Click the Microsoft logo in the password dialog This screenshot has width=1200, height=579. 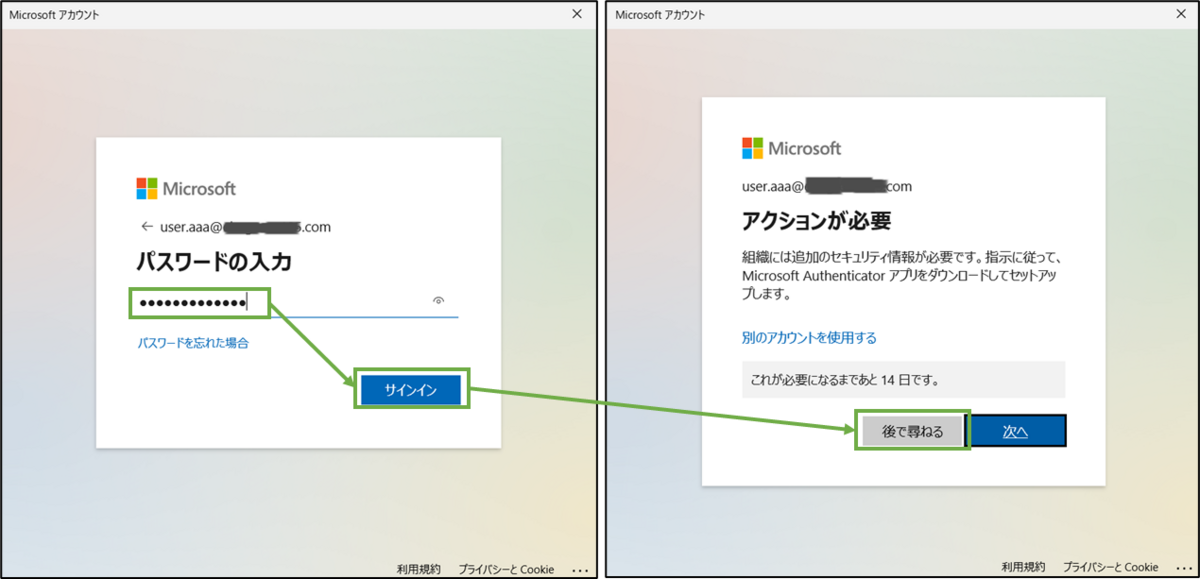click(x=186, y=188)
